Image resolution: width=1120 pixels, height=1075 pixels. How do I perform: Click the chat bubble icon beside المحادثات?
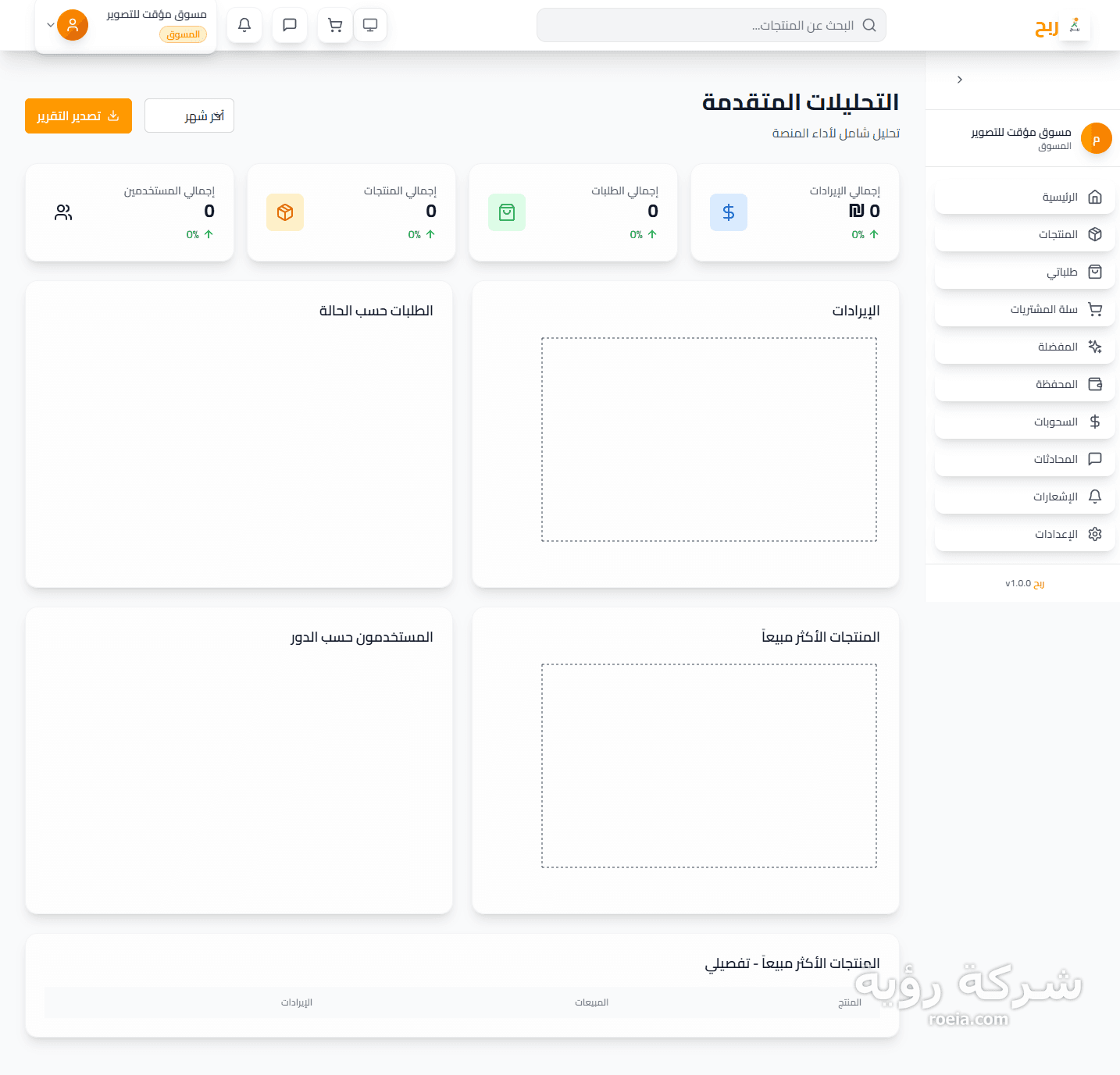pyautogui.click(x=1095, y=459)
